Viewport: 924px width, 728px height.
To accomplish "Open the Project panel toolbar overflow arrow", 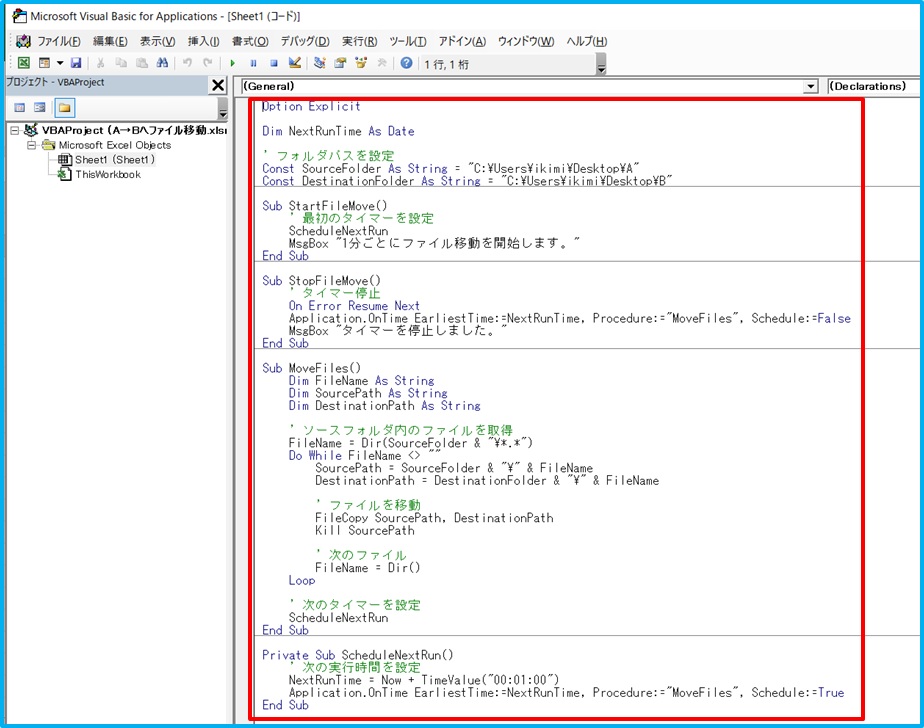I will tap(223, 109).
